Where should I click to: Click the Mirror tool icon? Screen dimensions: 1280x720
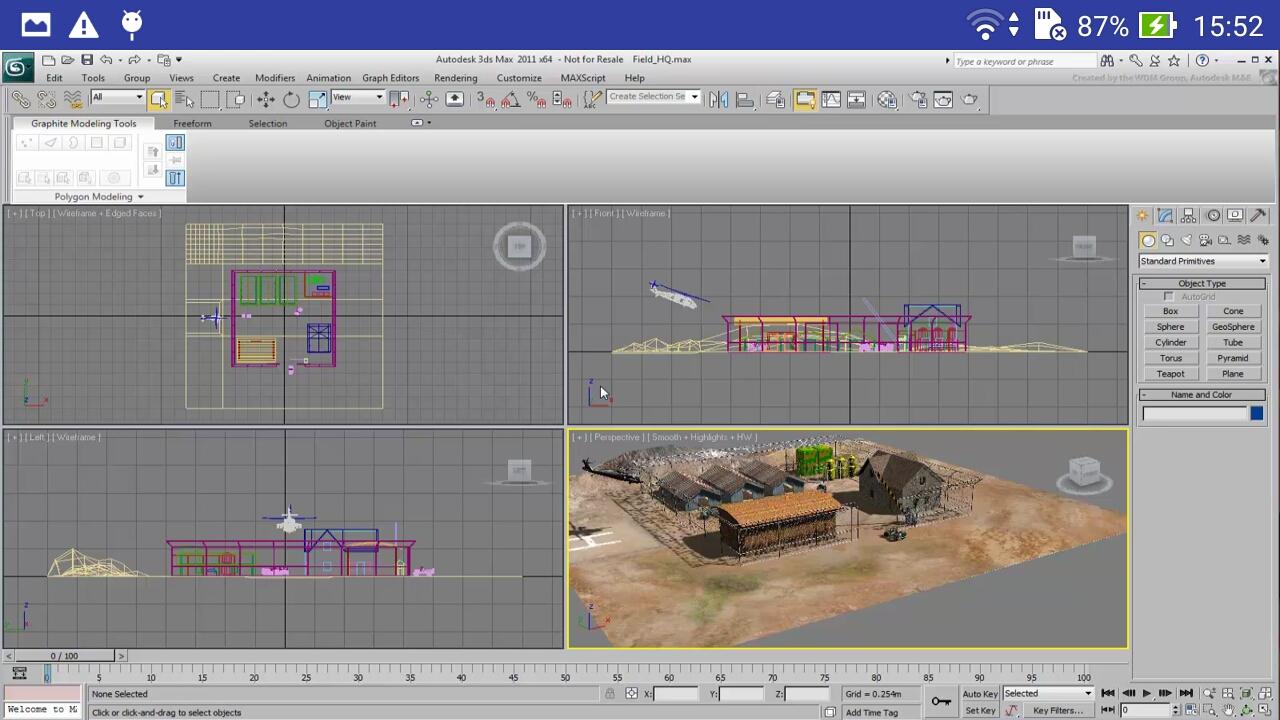point(718,99)
